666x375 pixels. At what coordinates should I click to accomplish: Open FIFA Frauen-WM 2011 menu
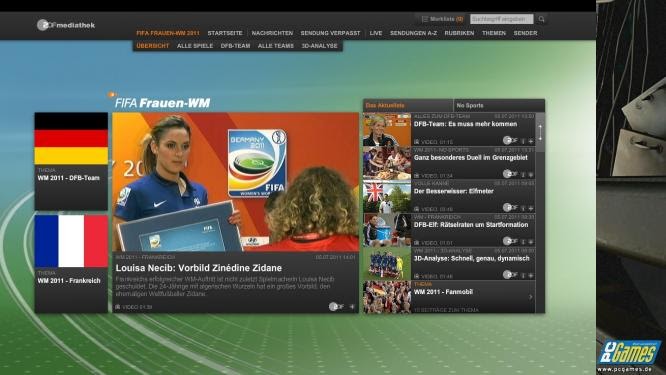coord(168,33)
